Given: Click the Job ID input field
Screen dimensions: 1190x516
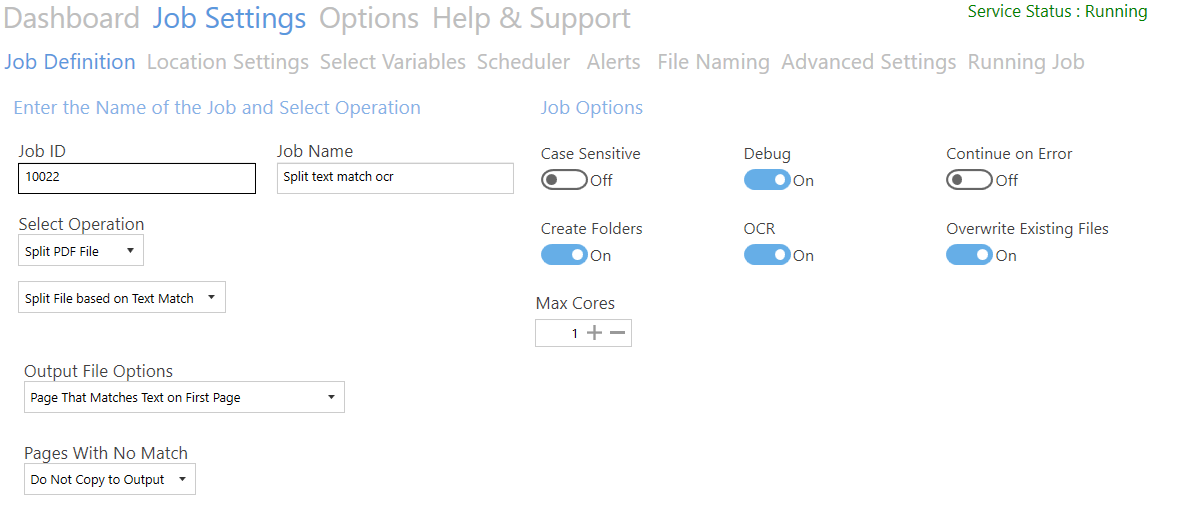Looking at the screenshot, I should click(137, 178).
